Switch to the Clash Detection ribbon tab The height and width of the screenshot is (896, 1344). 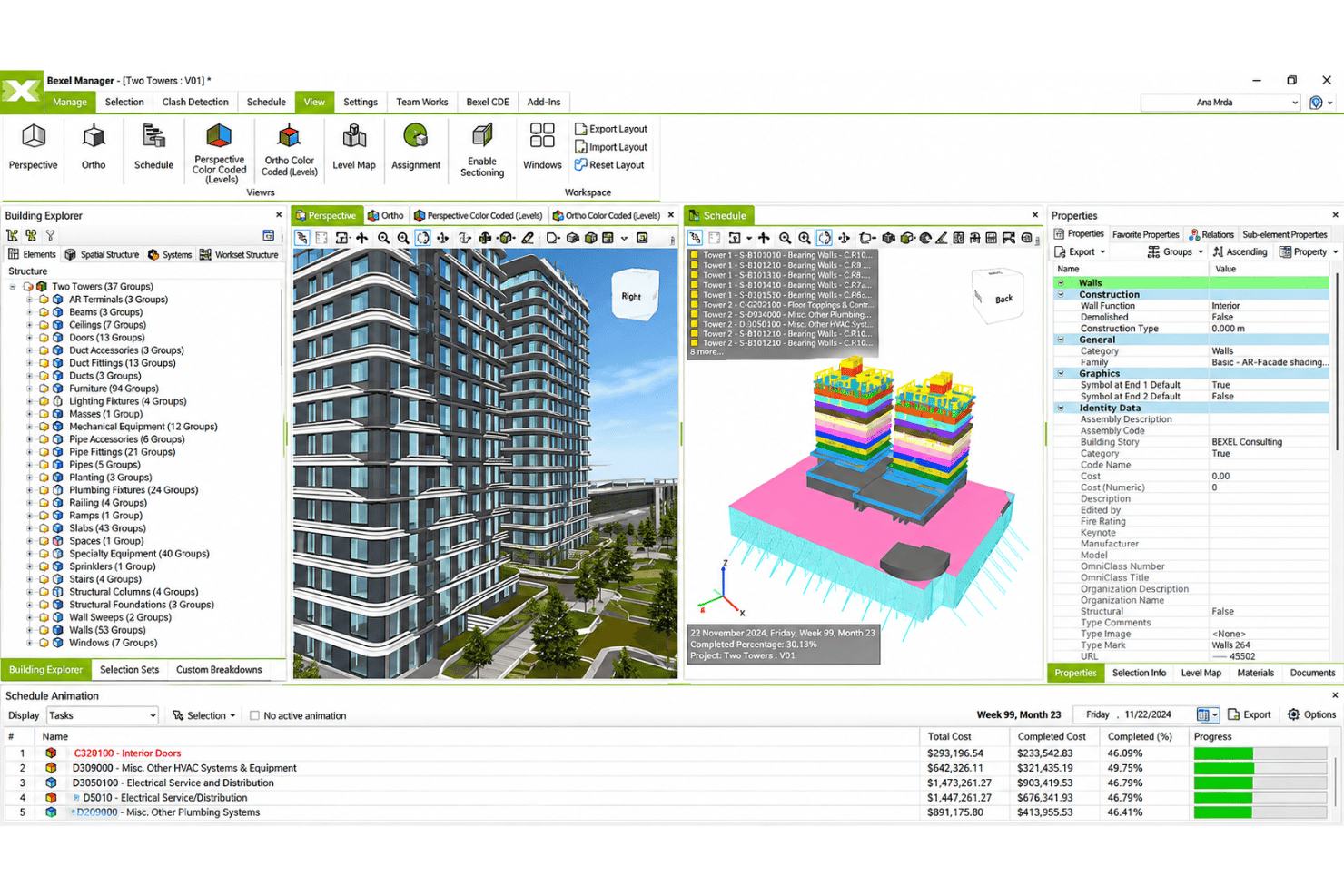point(195,103)
